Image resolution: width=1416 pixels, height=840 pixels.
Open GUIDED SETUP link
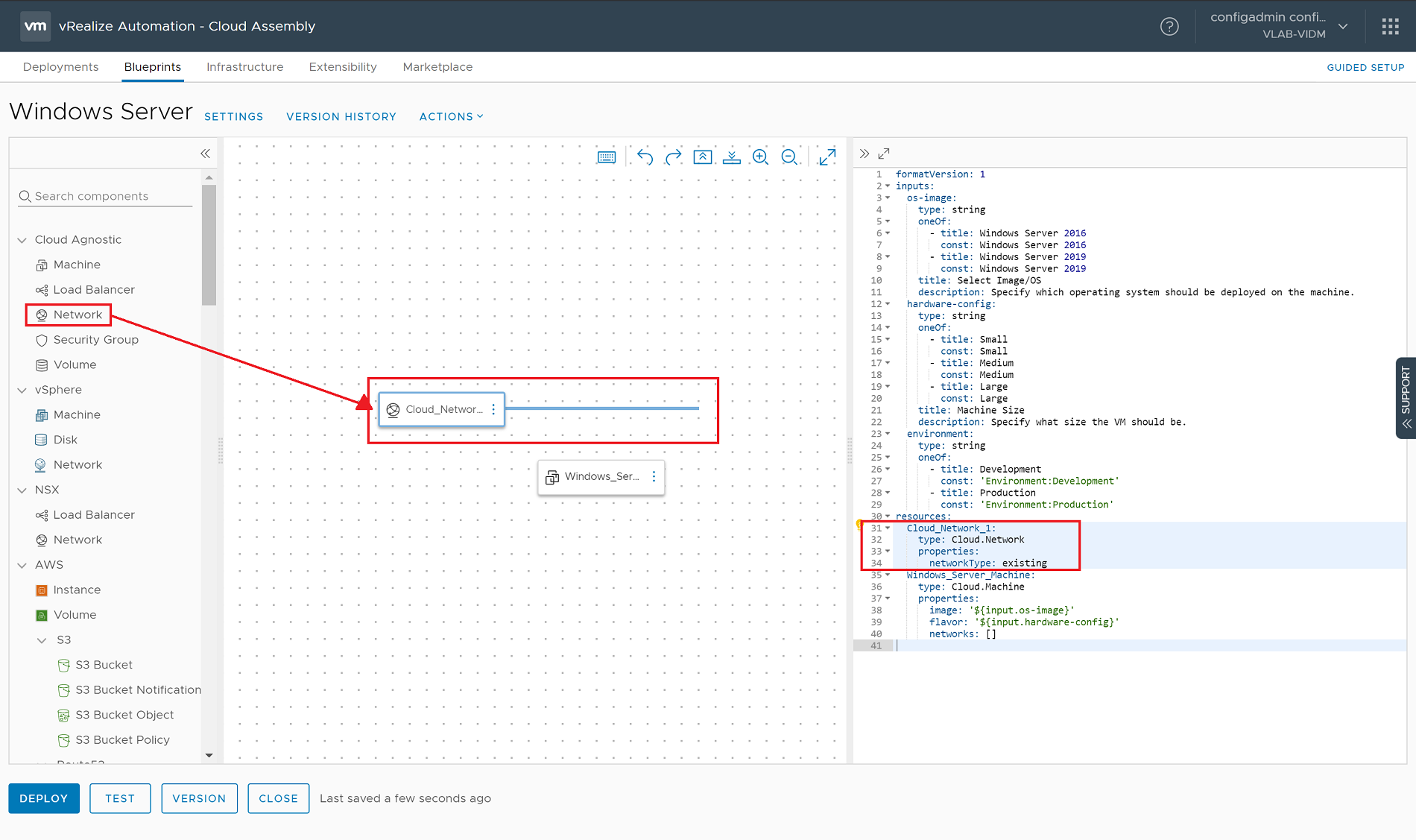[x=1365, y=67]
